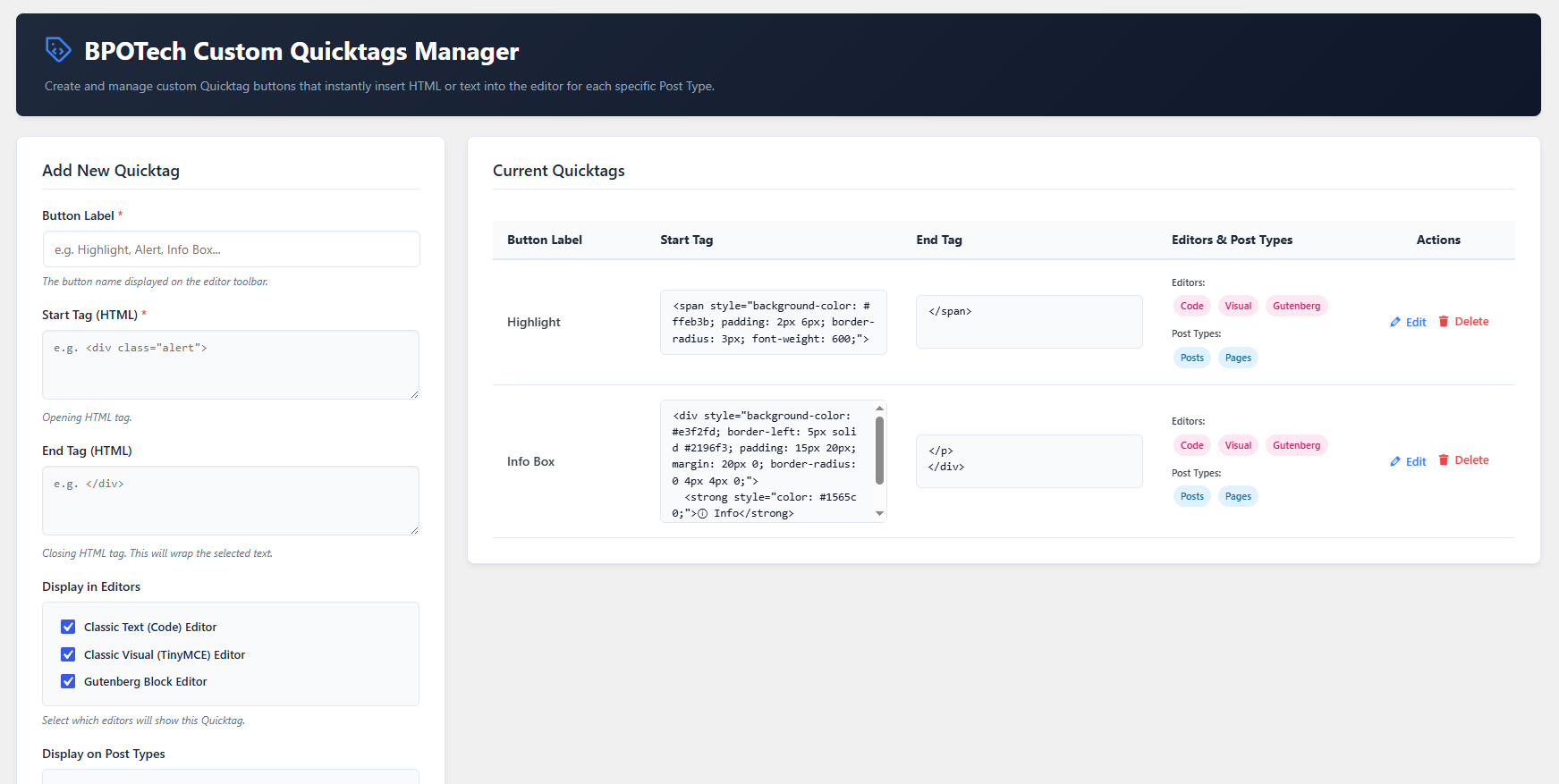The height and width of the screenshot is (784, 1559).
Task: Click the Pages badge in Highlight row
Action: pos(1238,358)
